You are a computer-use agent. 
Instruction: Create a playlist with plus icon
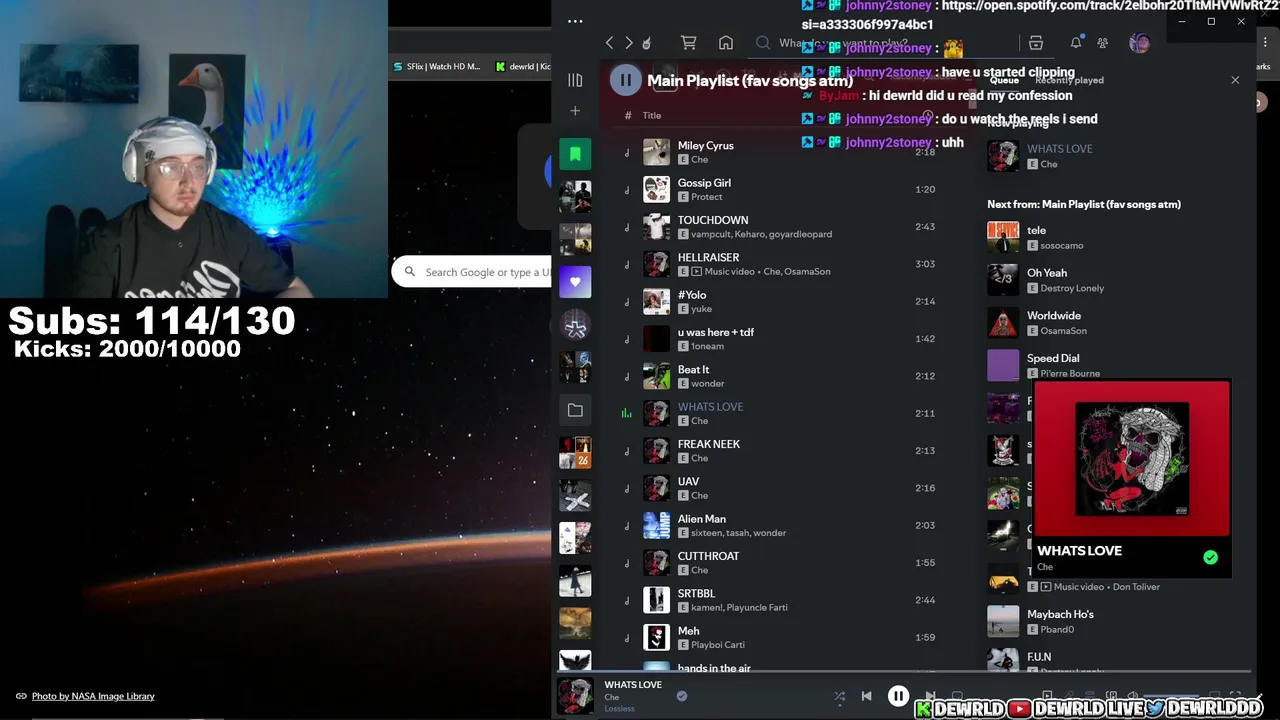pos(575,111)
